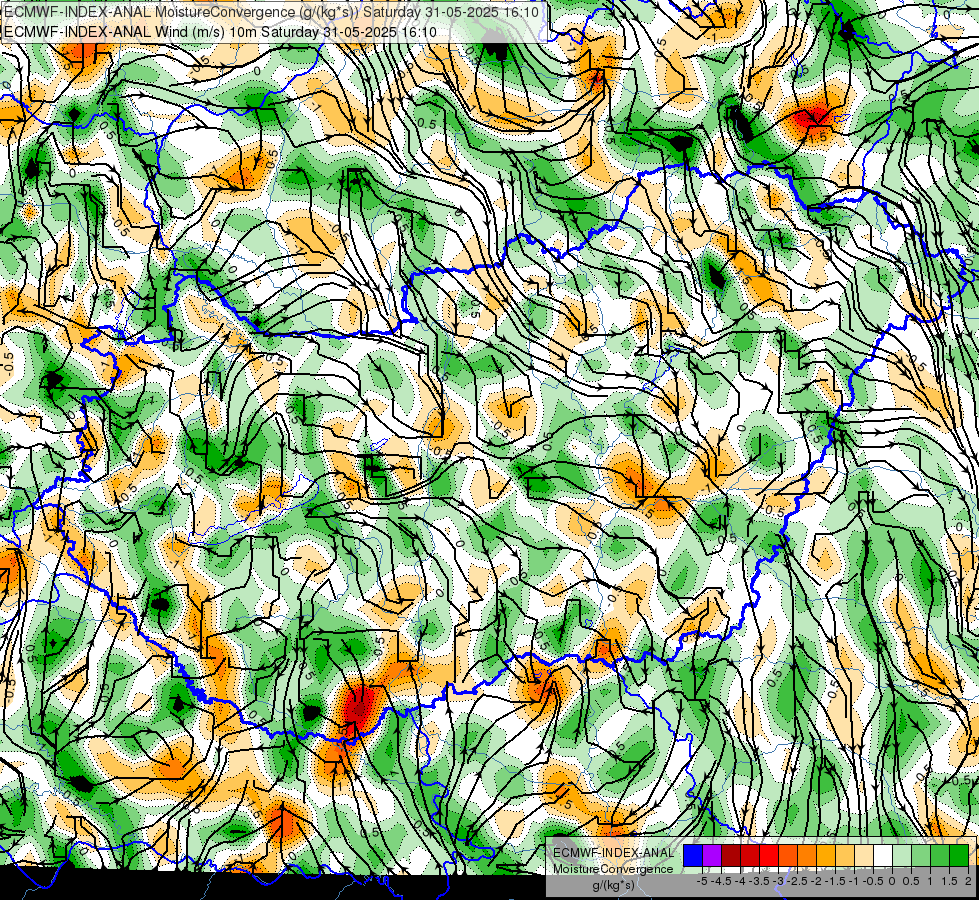Click the -2 tick label on the legend

point(817,881)
